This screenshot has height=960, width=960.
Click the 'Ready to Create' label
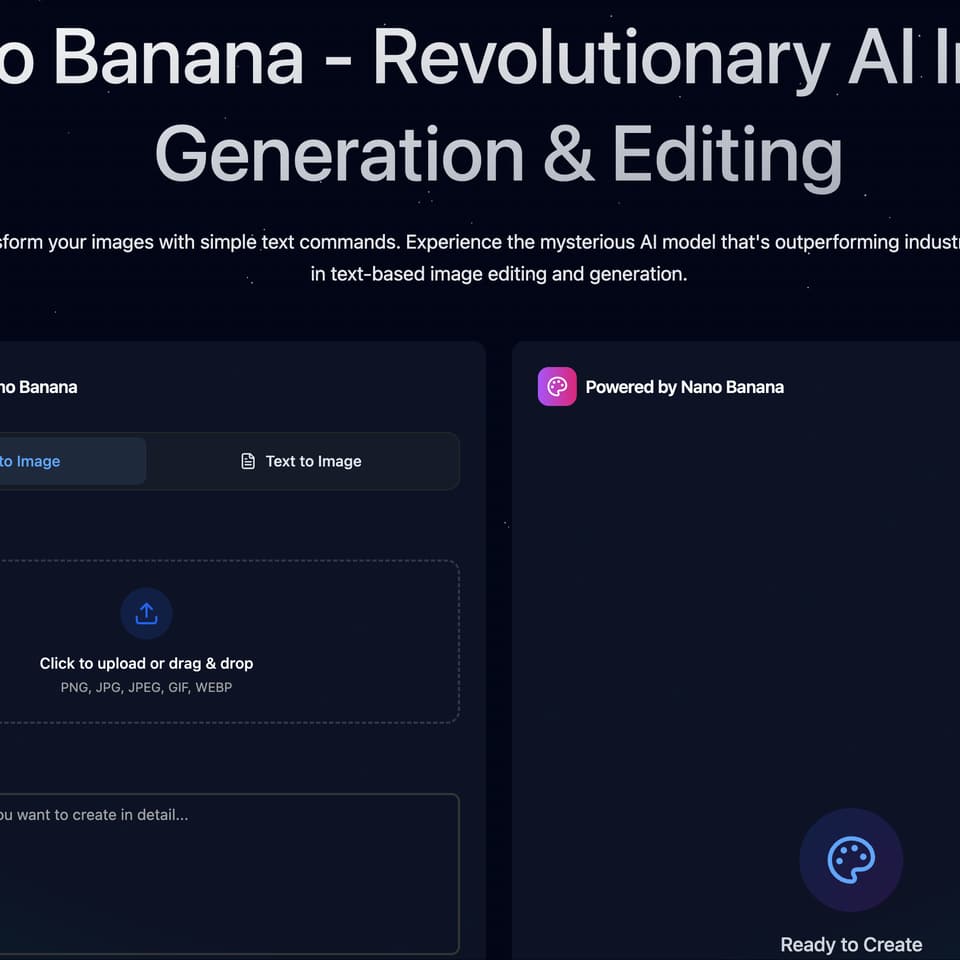pos(851,945)
